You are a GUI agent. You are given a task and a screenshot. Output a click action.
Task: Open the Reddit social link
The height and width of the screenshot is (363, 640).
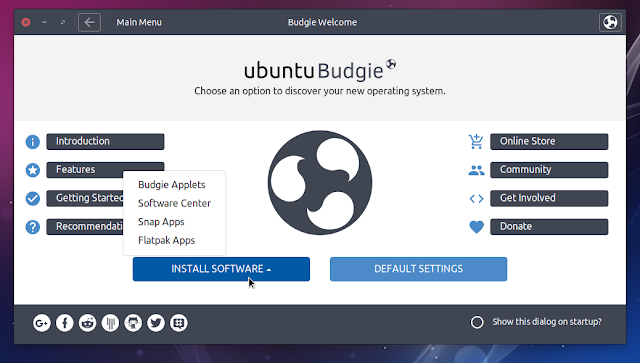coord(87,323)
